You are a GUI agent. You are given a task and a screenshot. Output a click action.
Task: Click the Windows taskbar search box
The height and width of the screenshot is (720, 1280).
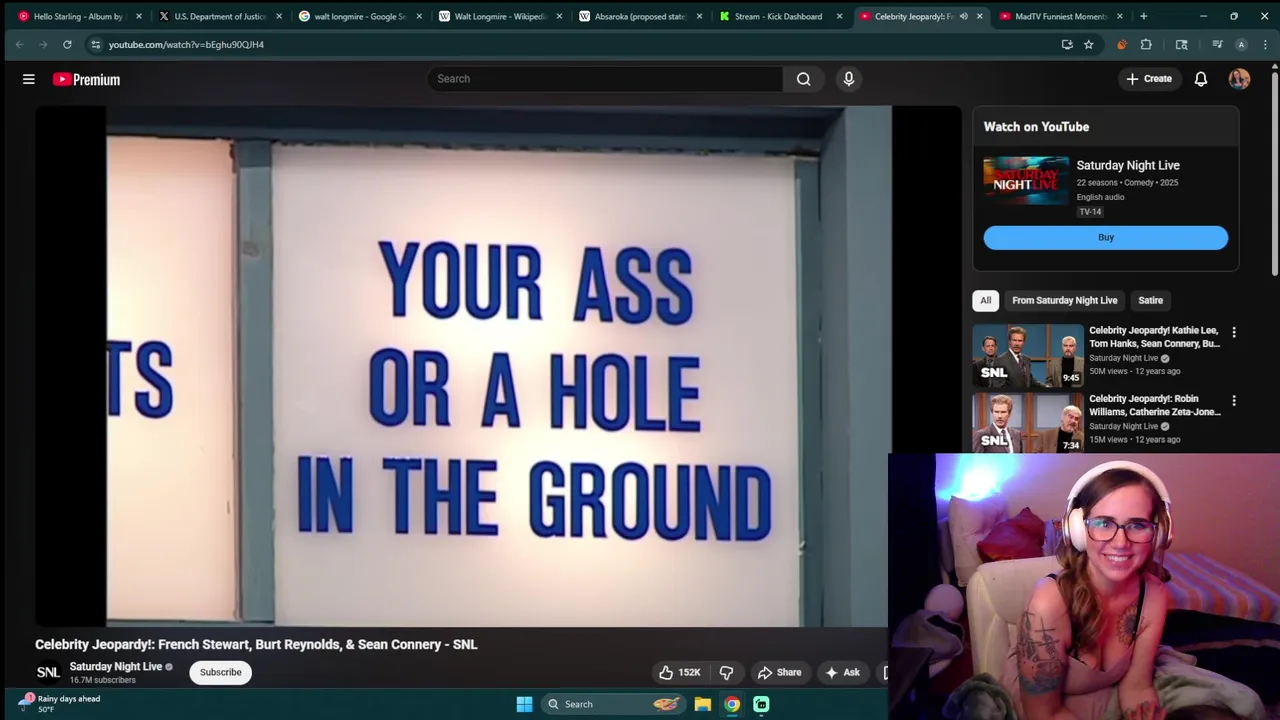click(614, 704)
